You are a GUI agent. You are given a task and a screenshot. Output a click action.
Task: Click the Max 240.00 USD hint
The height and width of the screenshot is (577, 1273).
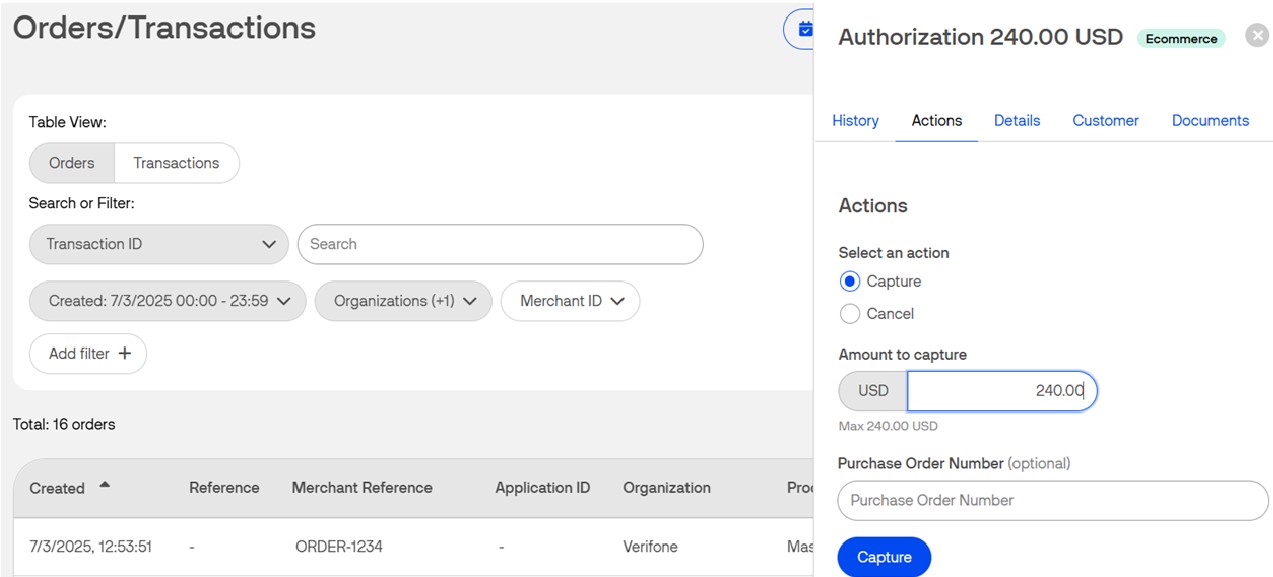click(x=888, y=426)
